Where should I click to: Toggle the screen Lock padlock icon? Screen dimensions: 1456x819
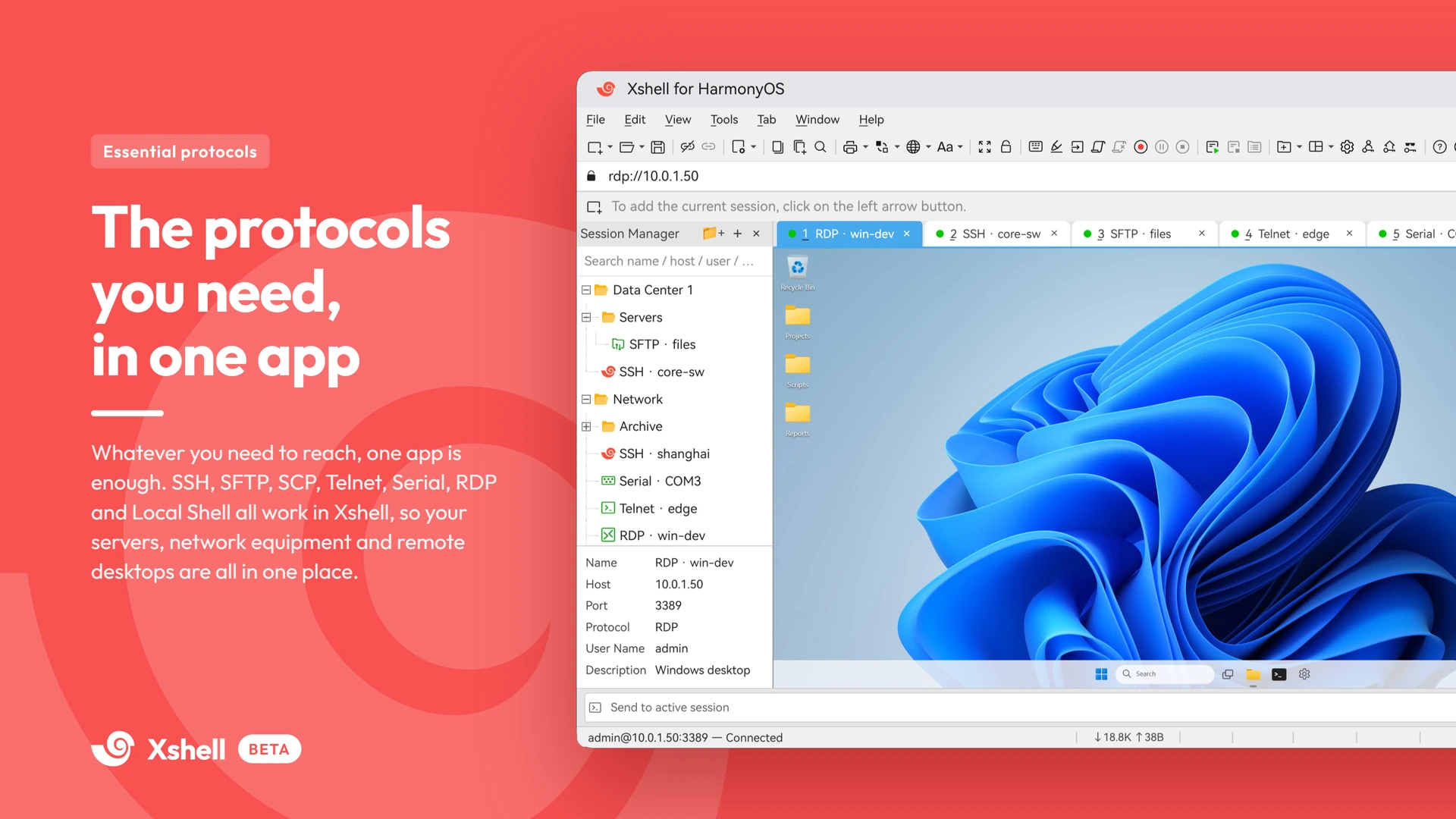[1006, 147]
